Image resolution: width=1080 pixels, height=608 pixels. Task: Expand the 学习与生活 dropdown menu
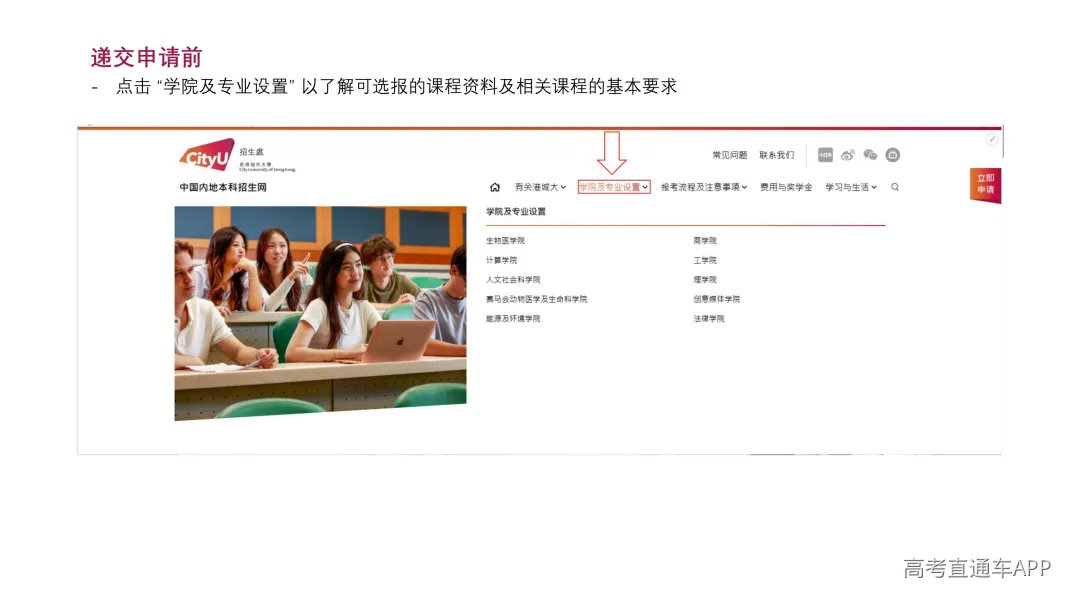pos(851,187)
